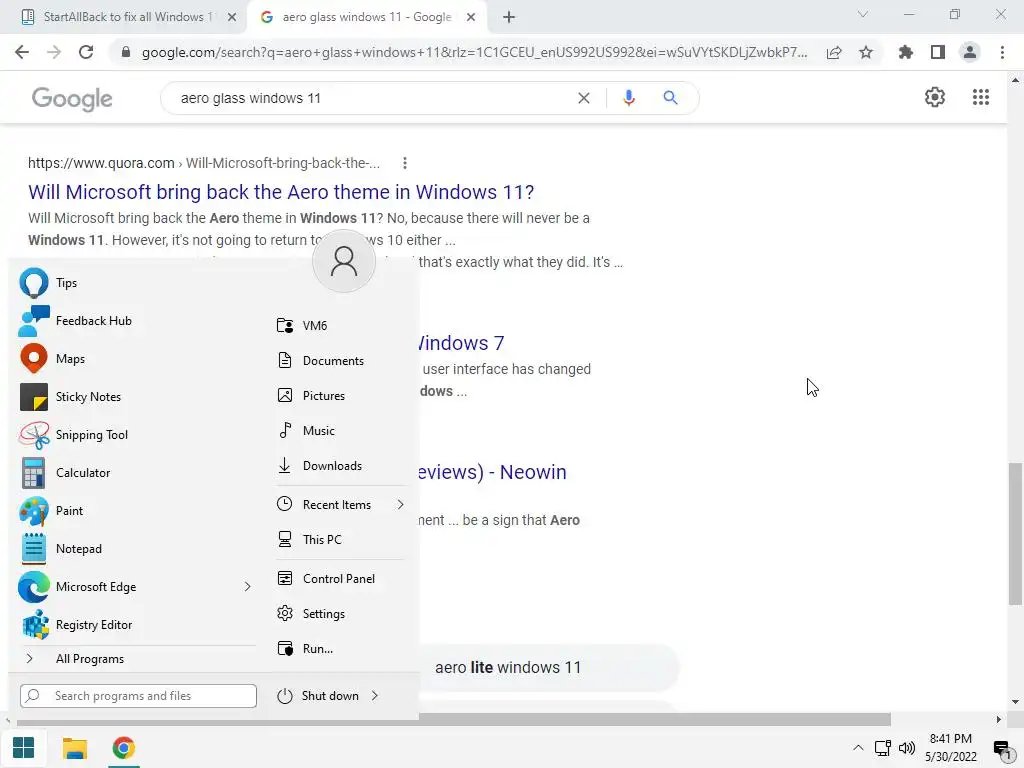1024x768 pixels.
Task: Click Chrome icon on taskbar
Action: [x=123, y=748]
